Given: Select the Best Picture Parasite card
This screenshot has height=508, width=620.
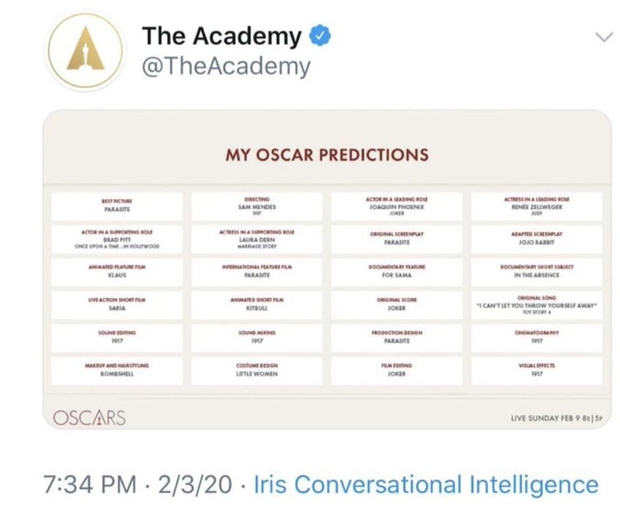Looking at the screenshot, I should click(117, 206).
